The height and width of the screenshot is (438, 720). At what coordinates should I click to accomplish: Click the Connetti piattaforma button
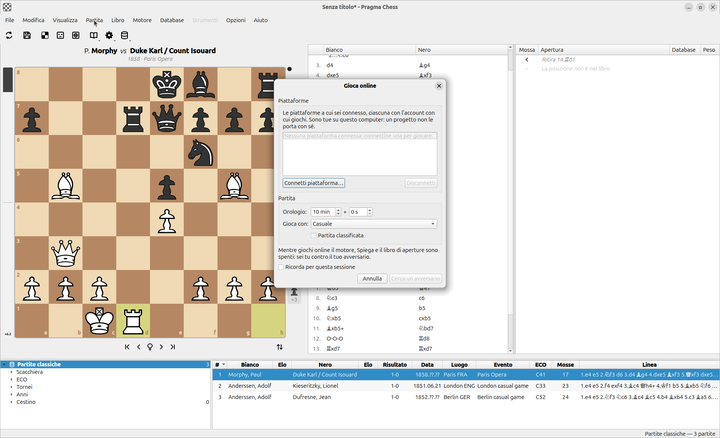tap(314, 183)
